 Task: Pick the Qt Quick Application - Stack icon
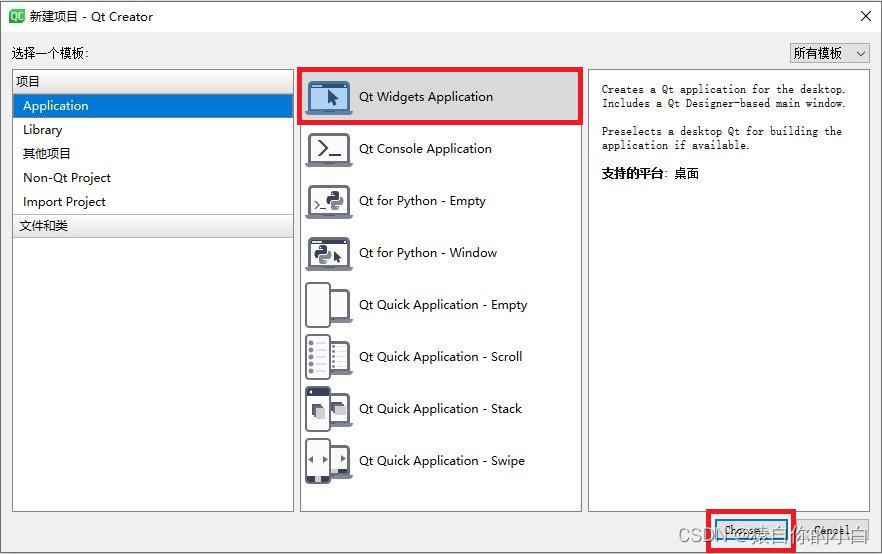[x=328, y=409]
